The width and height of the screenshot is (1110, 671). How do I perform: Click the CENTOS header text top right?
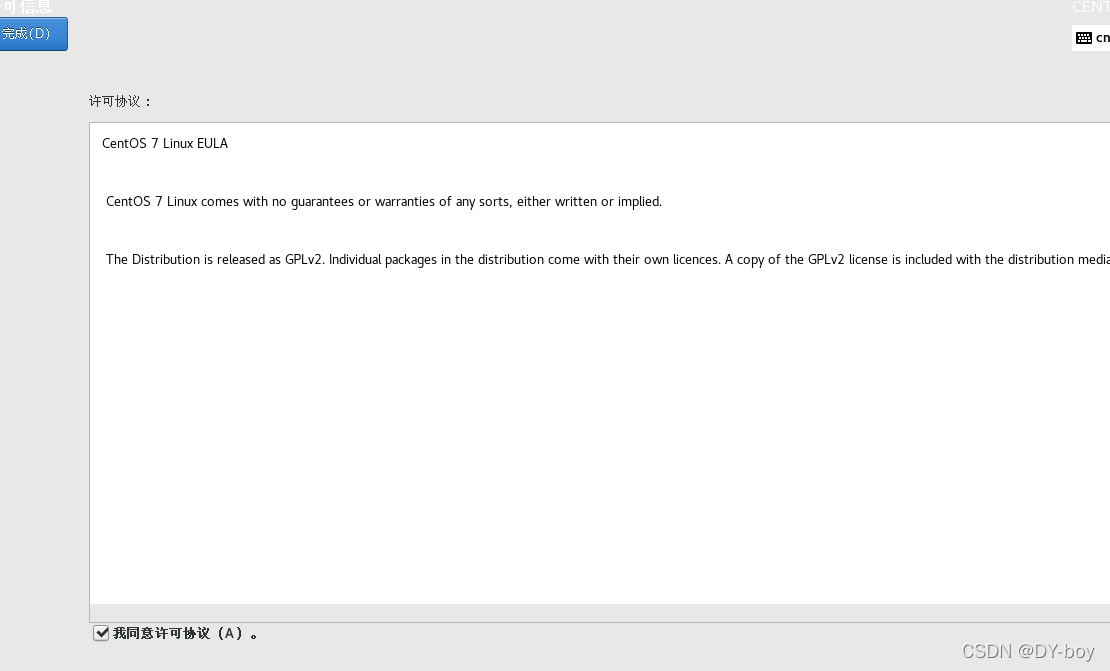coord(1091,7)
